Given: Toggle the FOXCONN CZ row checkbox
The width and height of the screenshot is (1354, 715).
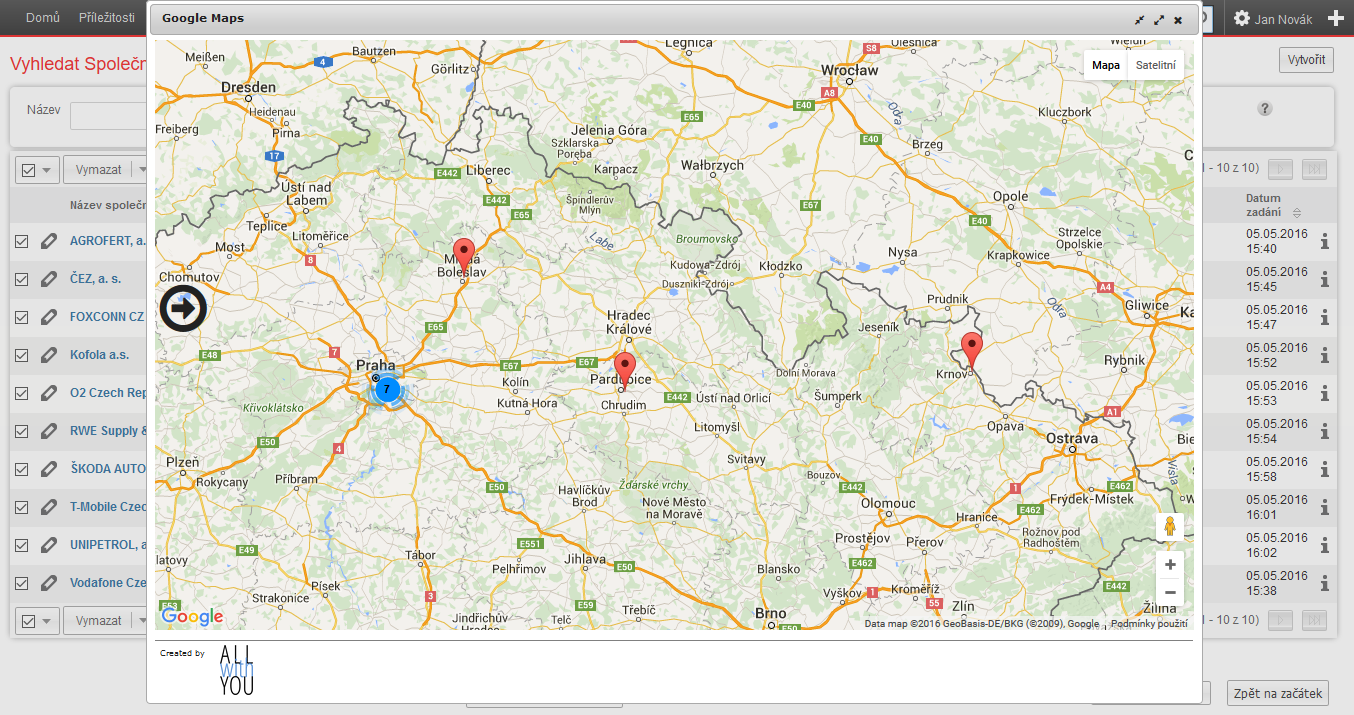Looking at the screenshot, I should (22, 317).
